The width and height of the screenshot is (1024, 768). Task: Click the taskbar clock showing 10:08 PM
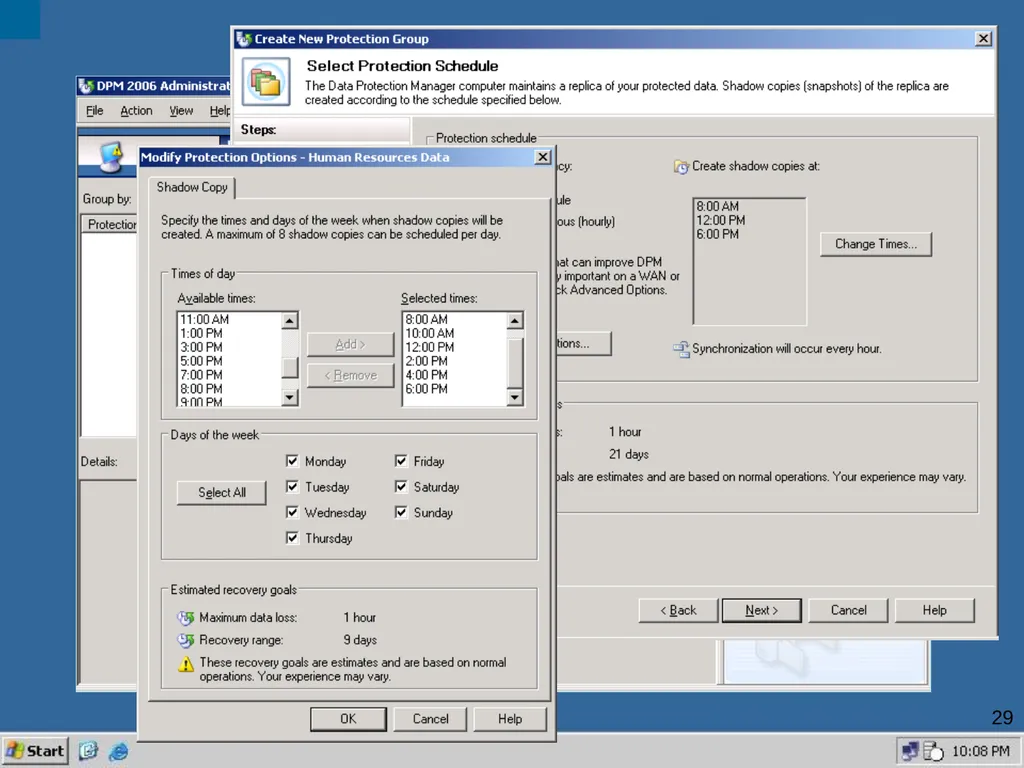(x=980, y=751)
